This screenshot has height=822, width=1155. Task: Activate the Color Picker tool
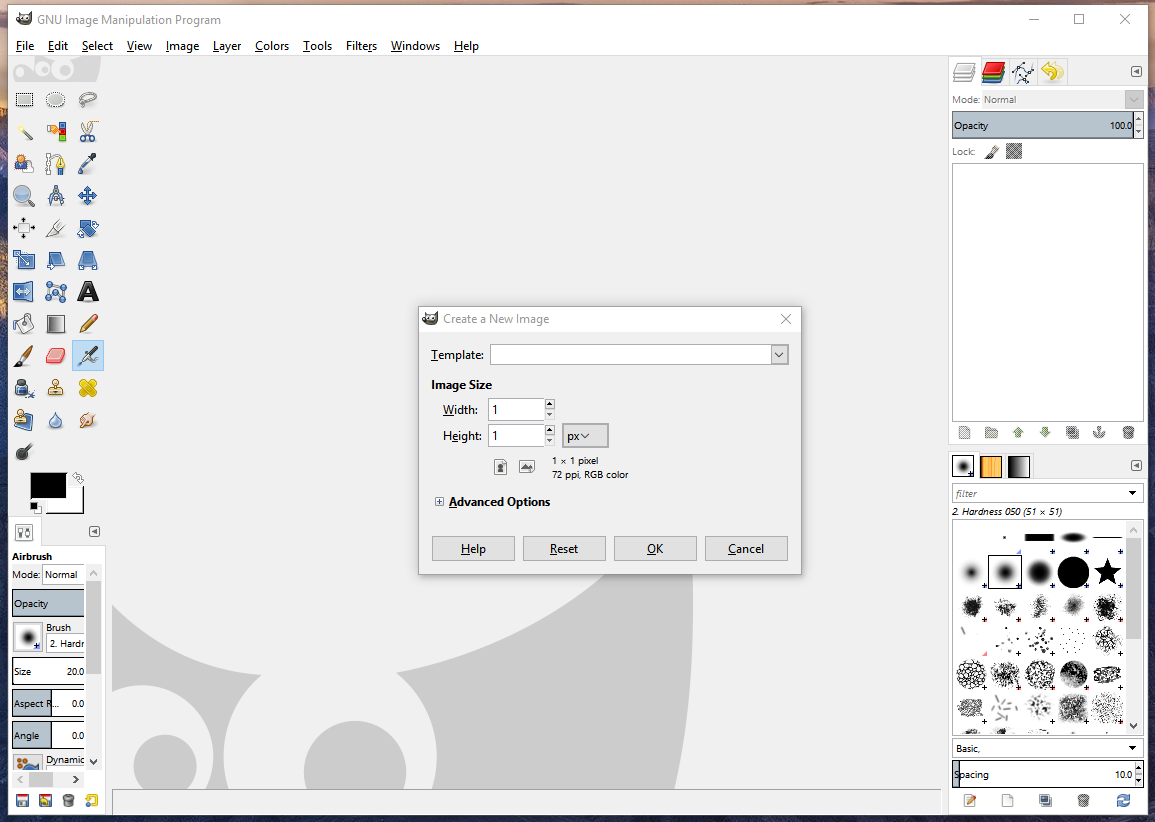(x=88, y=163)
